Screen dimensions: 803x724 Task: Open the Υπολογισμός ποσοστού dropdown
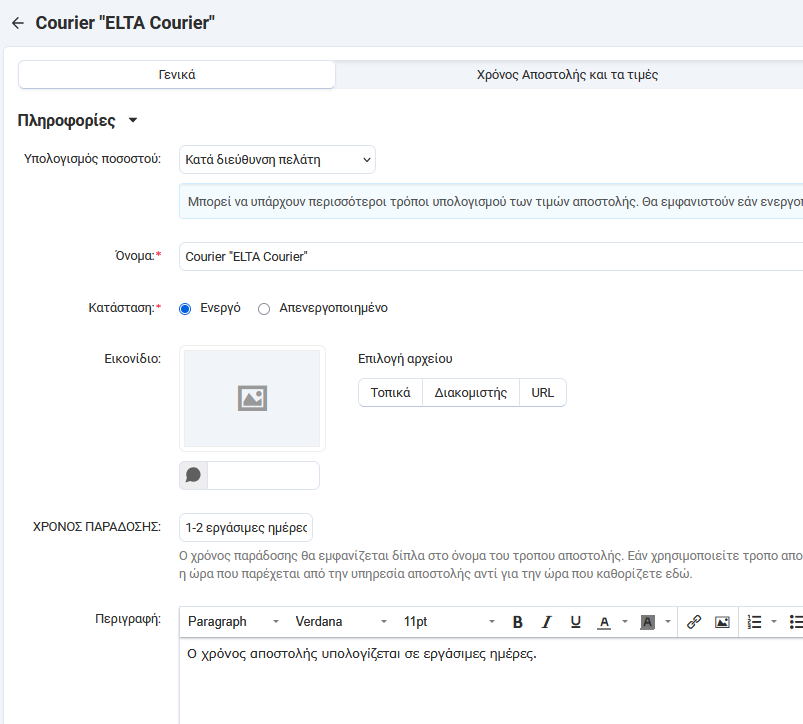(277, 160)
